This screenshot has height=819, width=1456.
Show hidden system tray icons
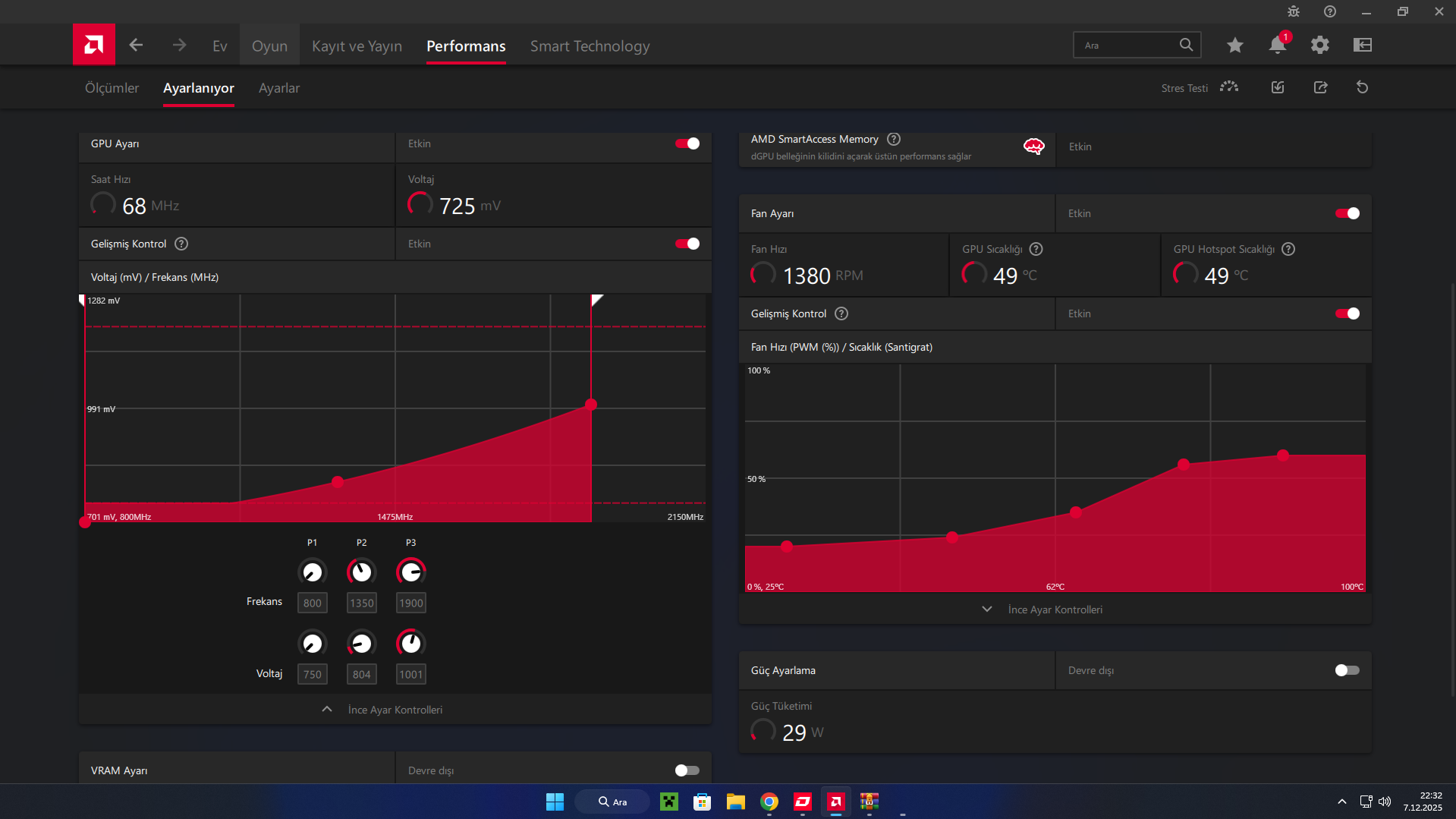pyautogui.click(x=1342, y=802)
